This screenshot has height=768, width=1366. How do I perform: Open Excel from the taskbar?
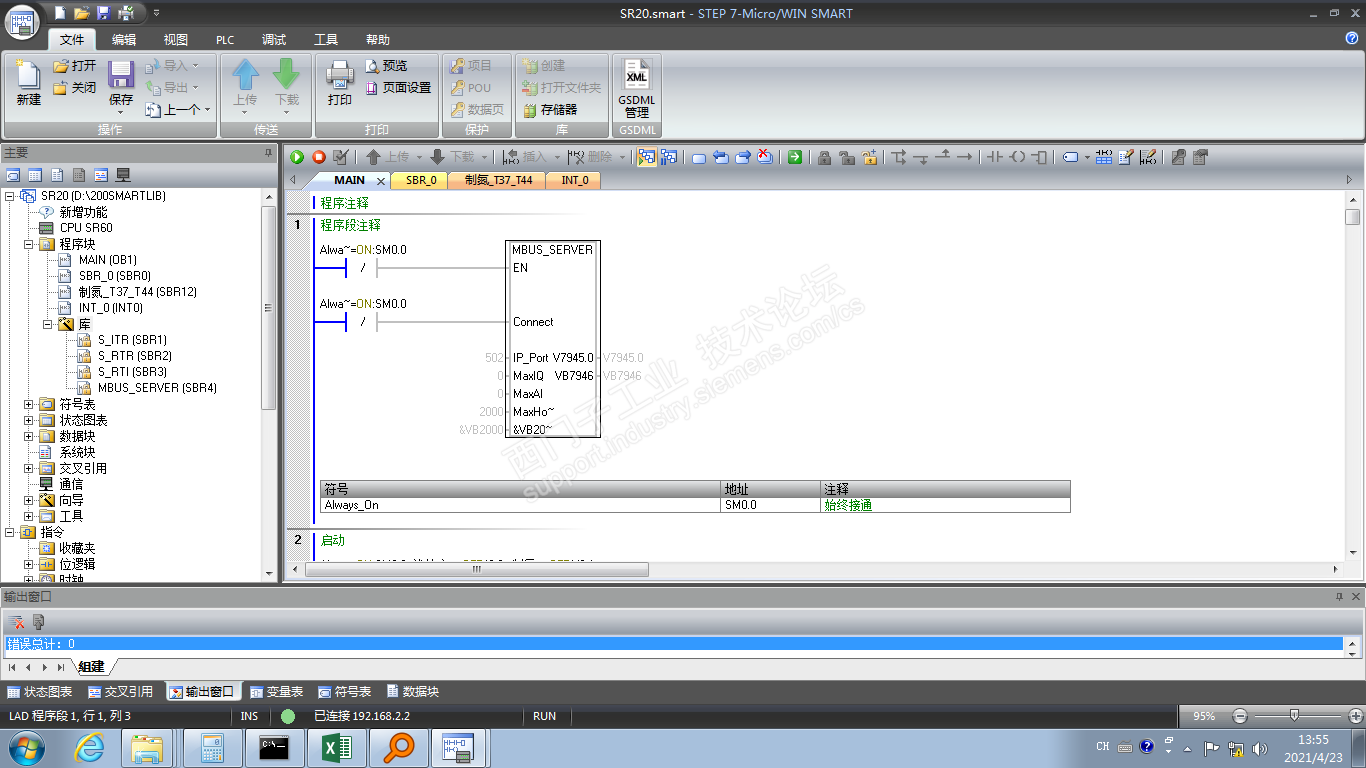click(x=335, y=747)
